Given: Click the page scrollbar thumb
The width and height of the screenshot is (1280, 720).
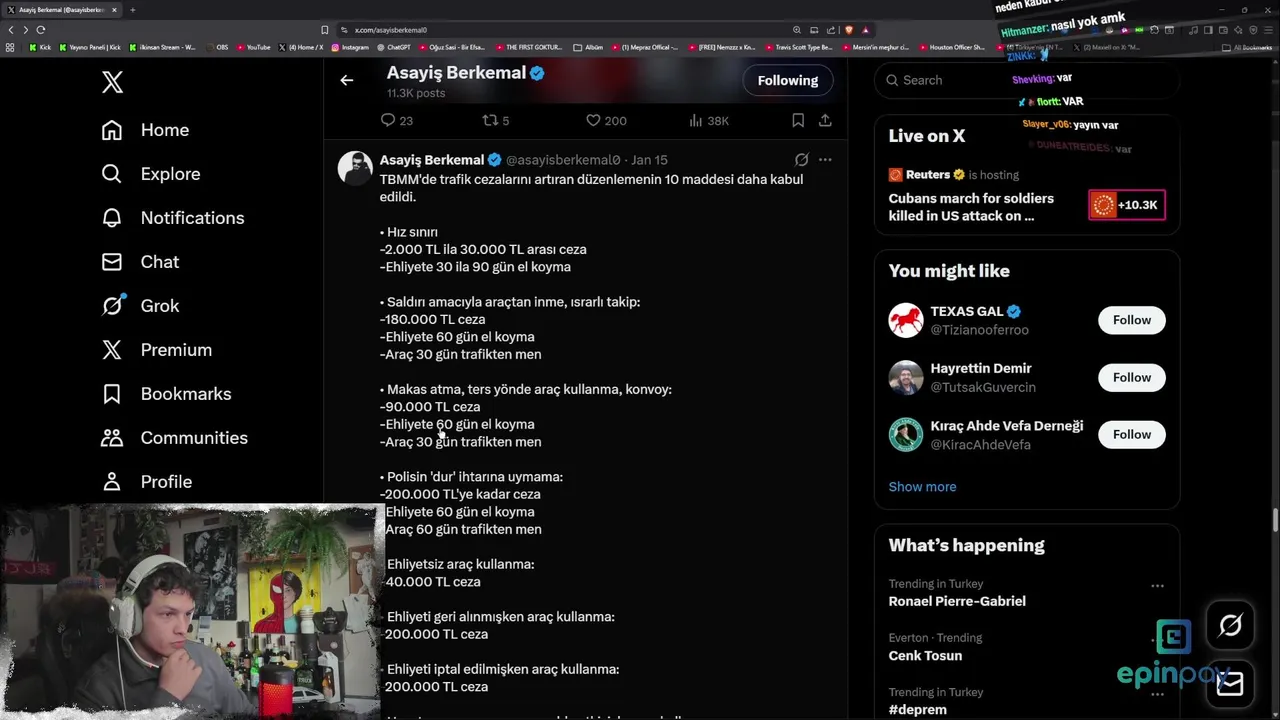Looking at the screenshot, I should pos(1275,521).
